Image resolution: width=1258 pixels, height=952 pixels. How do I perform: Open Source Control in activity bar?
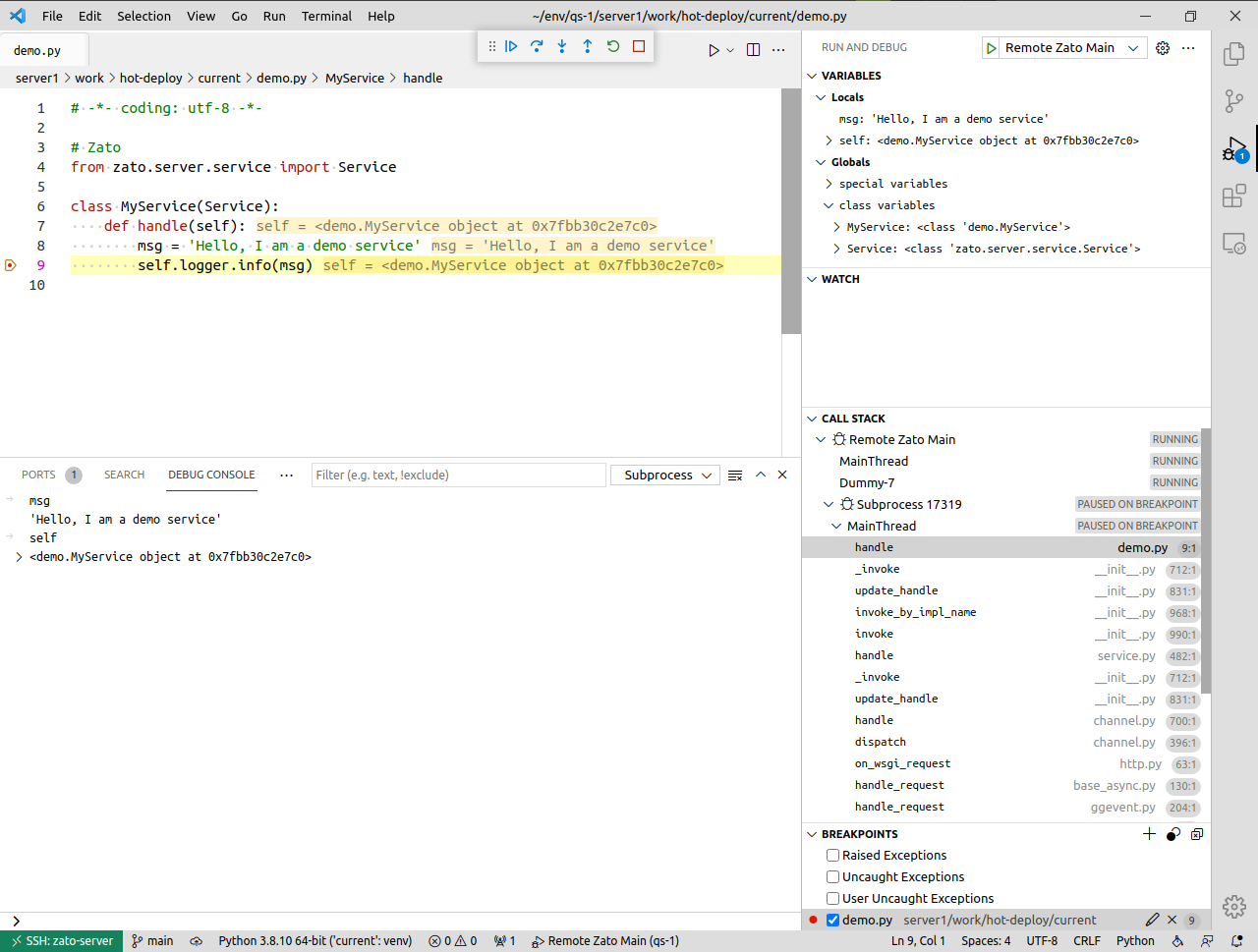coord(1234,100)
